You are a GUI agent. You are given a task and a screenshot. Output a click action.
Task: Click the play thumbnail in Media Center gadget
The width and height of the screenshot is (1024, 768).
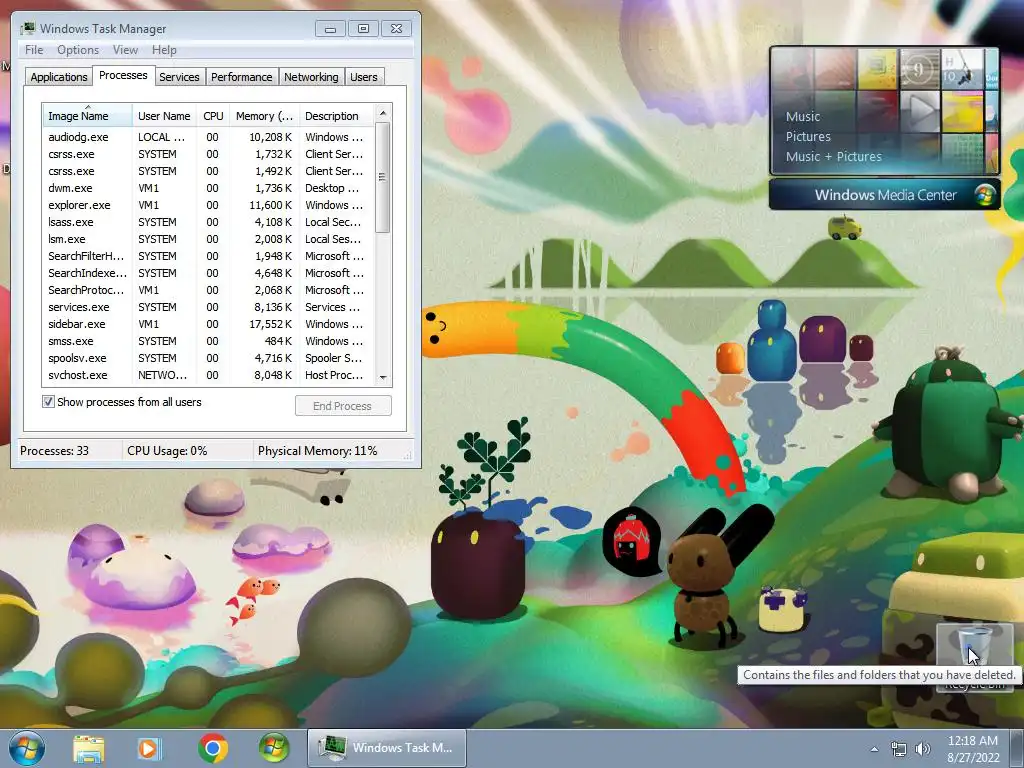click(920, 111)
